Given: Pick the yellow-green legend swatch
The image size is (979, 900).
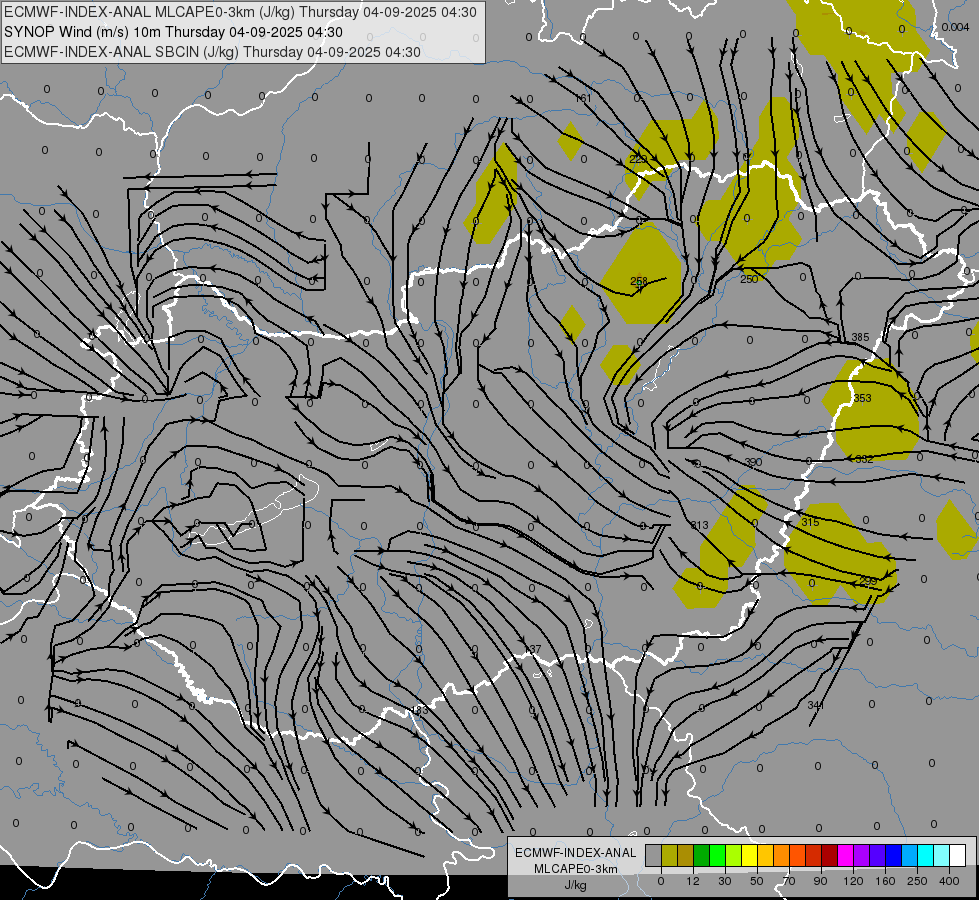Looking at the screenshot, I should [x=734, y=855].
